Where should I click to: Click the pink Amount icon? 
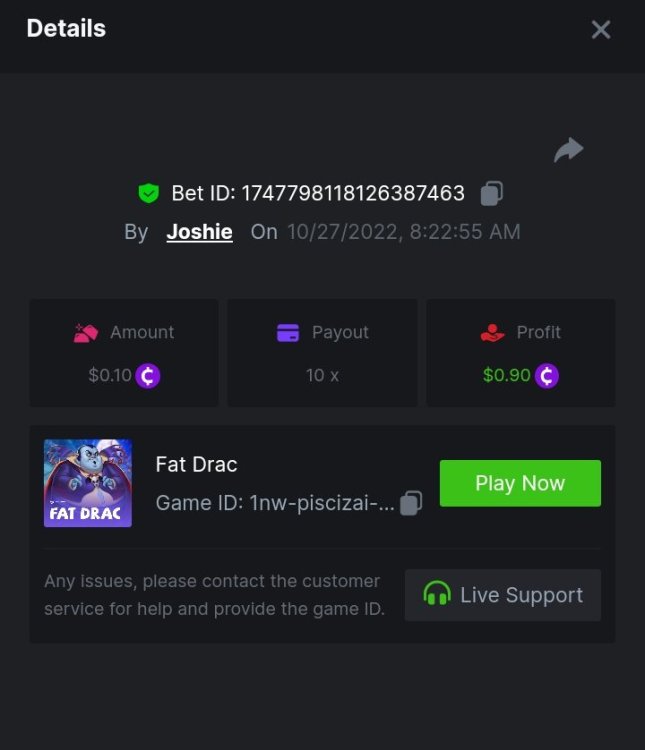point(86,333)
